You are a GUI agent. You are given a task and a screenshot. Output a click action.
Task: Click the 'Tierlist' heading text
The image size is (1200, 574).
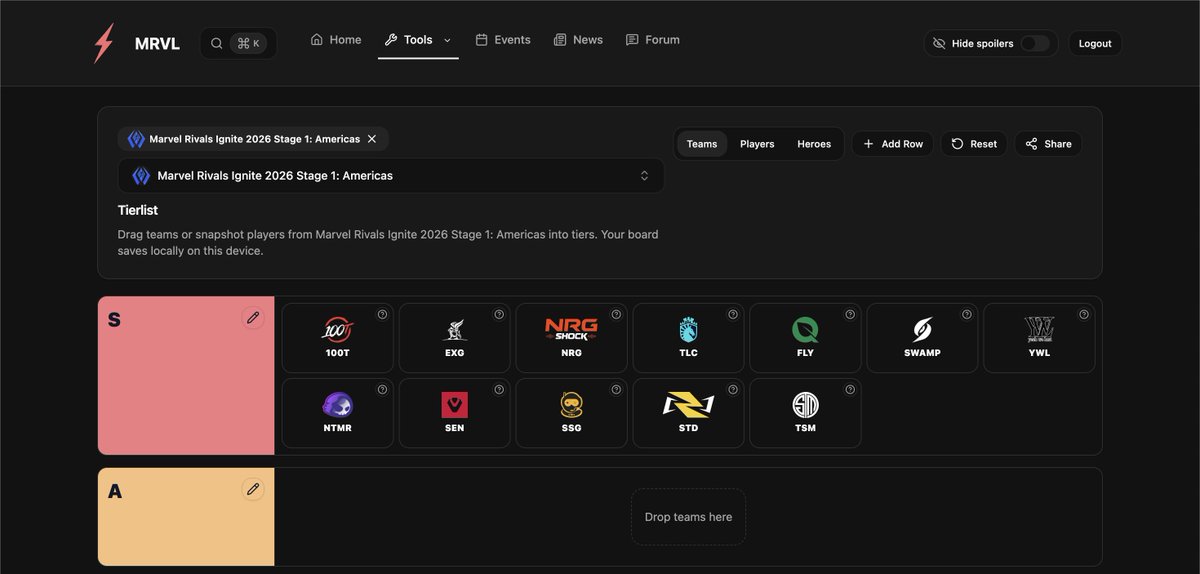coord(138,210)
